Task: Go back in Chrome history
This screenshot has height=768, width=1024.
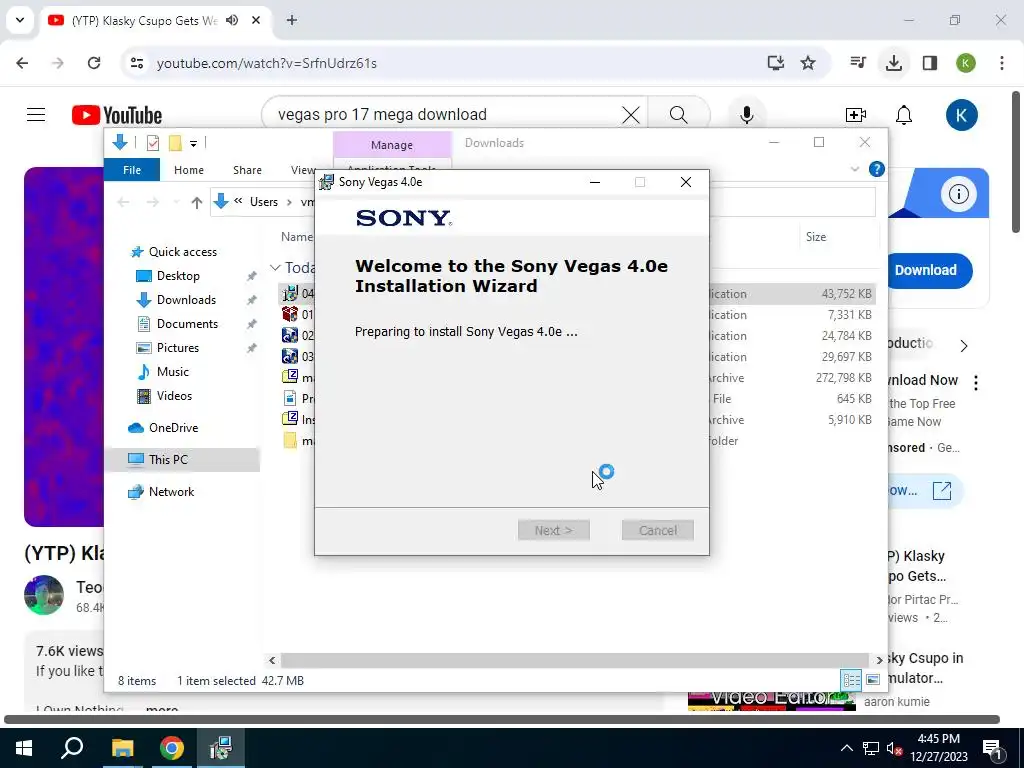Action: click(22, 63)
